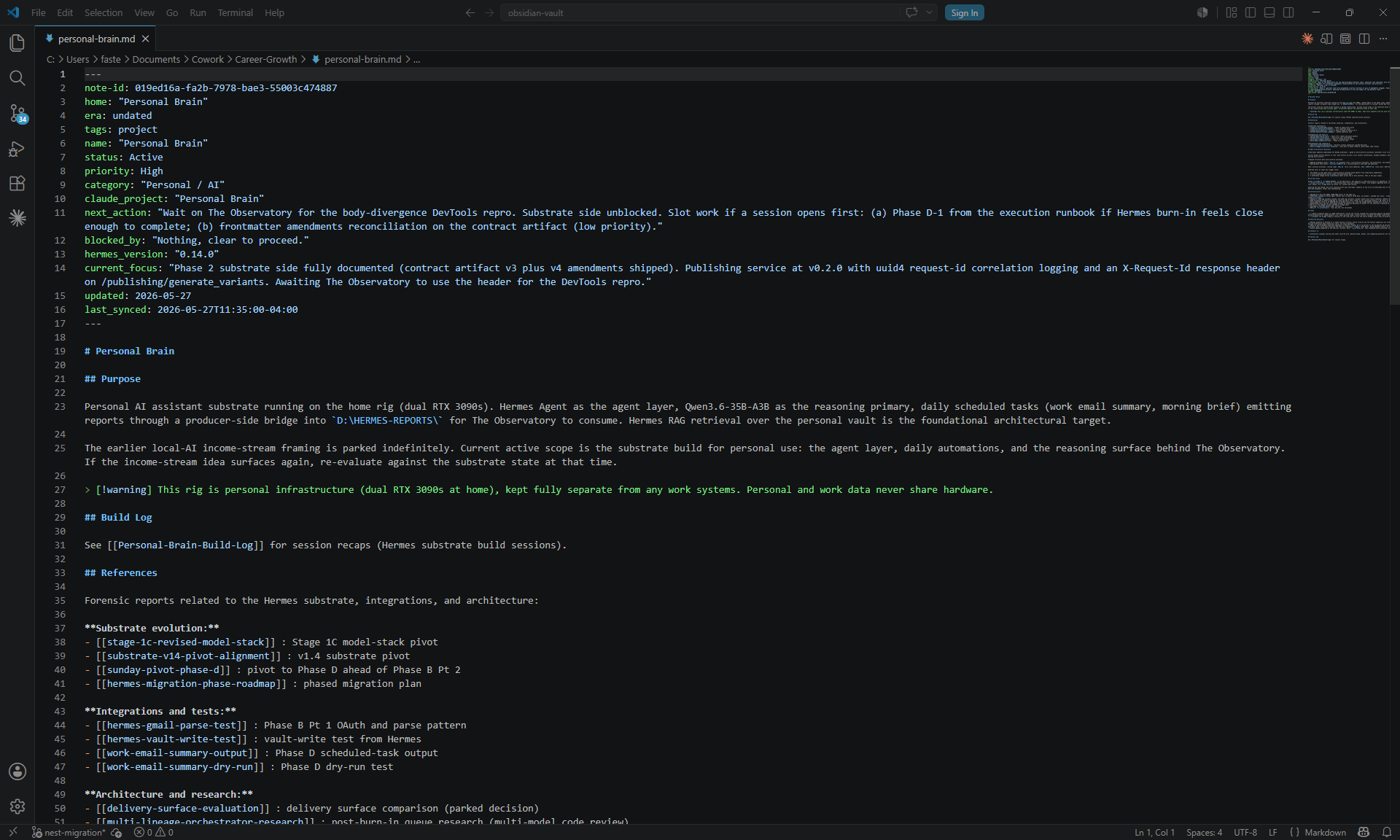Click '## Purpose' heading text
1400x840 pixels.
point(112,378)
